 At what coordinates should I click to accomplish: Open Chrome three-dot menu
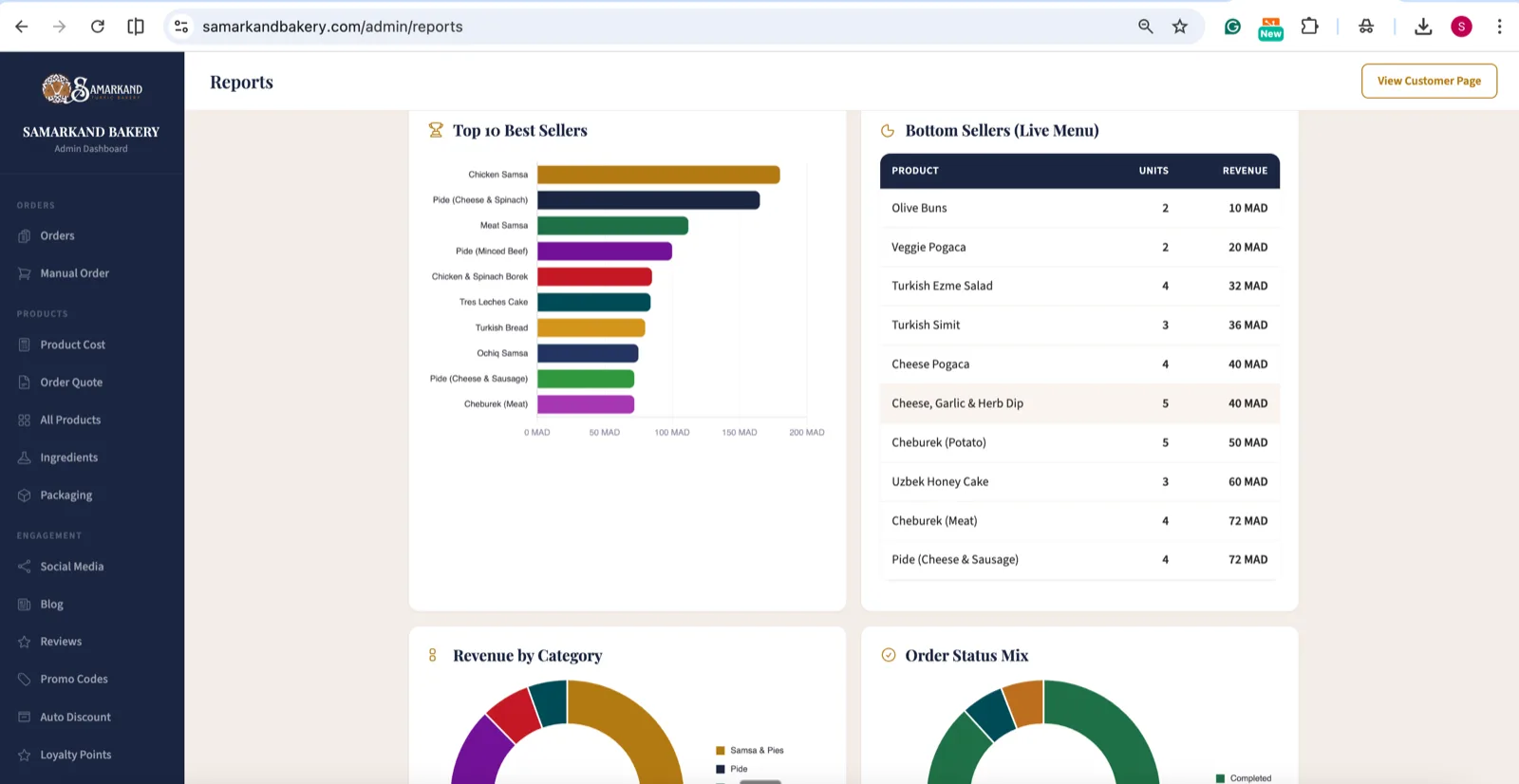1499,27
